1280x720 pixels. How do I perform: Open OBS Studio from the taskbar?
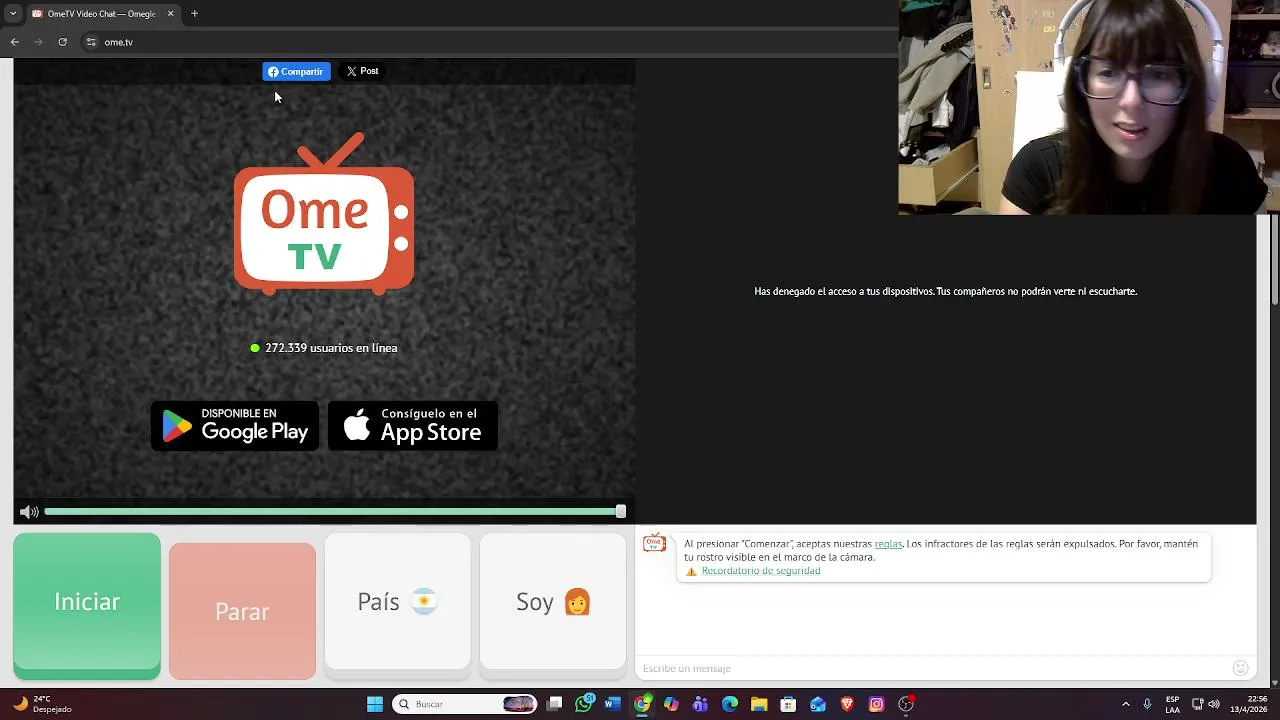(906, 704)
